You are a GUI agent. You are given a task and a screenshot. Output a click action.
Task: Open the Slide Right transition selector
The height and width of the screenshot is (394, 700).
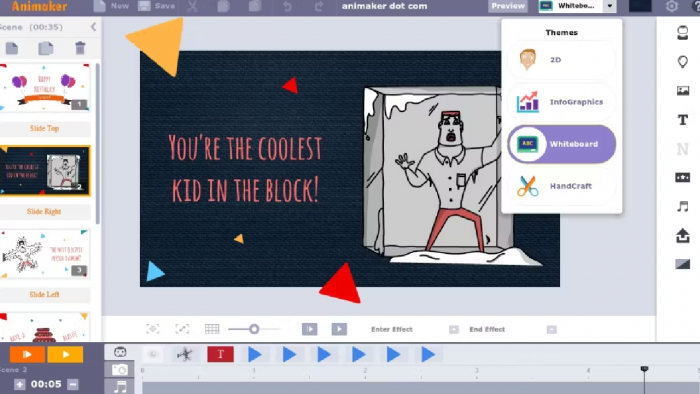44,212
